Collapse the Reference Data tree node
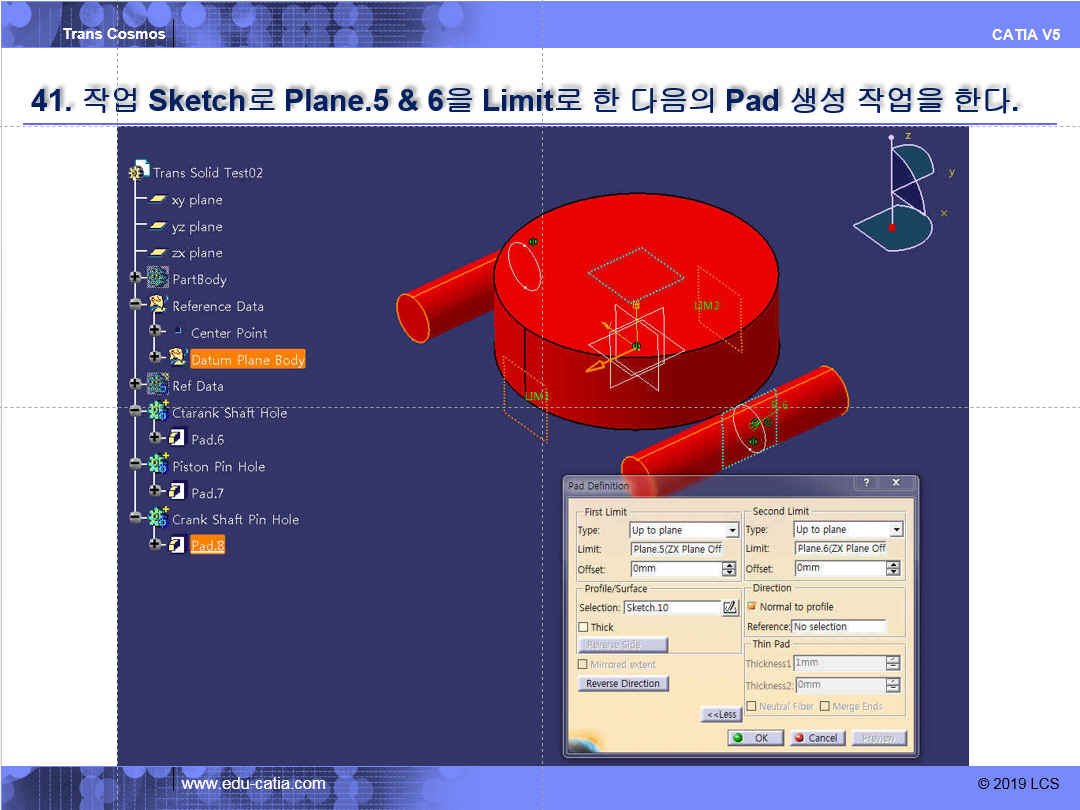Screen dimensions: 1080x810 tap(135, 305)
